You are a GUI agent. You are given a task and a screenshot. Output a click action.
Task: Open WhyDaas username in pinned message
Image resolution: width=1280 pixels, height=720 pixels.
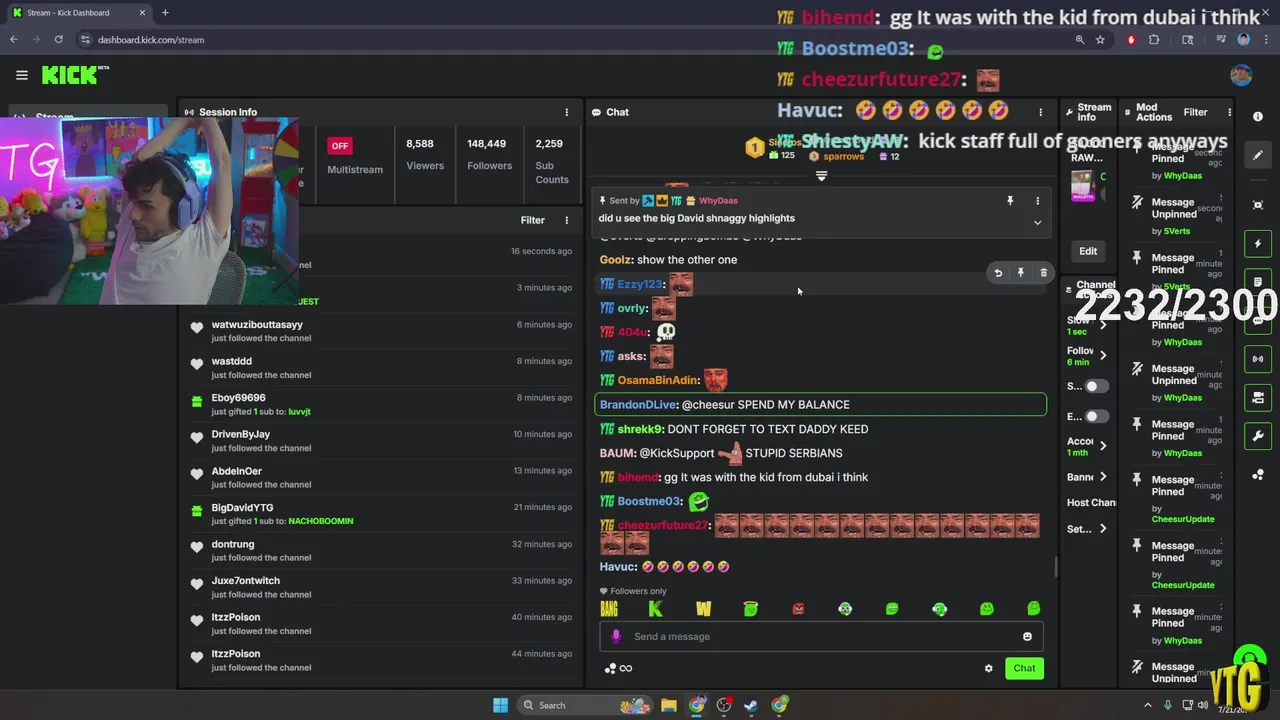[718, 201]
